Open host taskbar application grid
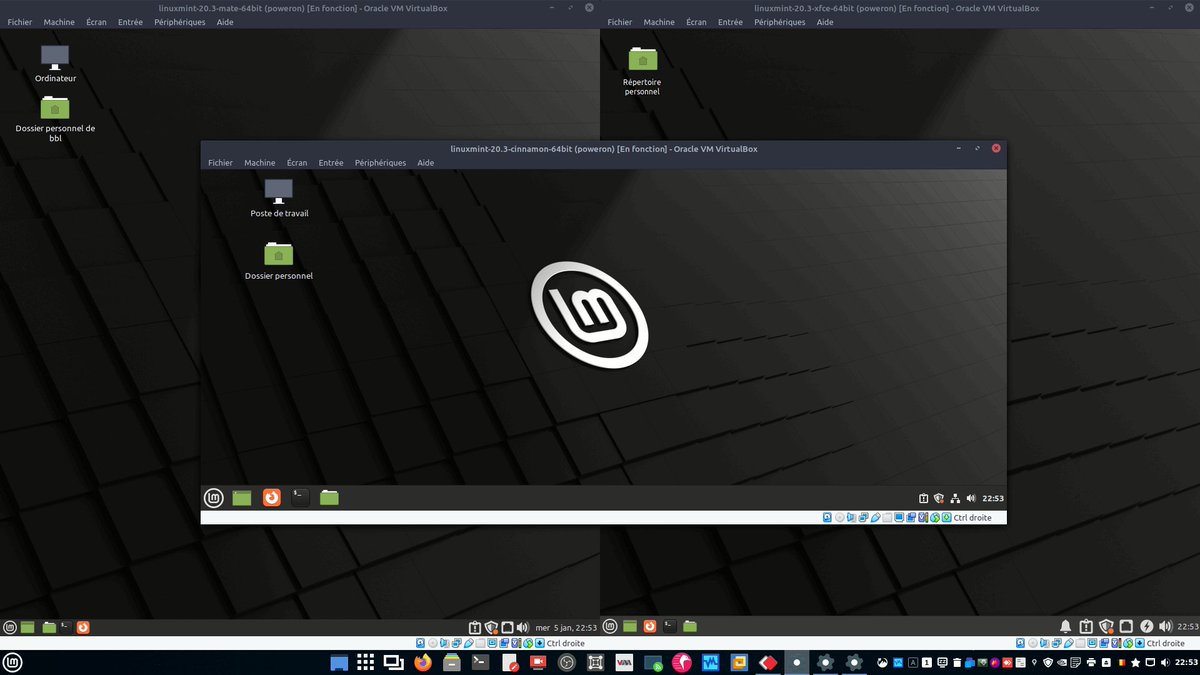Image resolution: width=1200 pixels, height=675 pixels. click(x=366, y=662)
